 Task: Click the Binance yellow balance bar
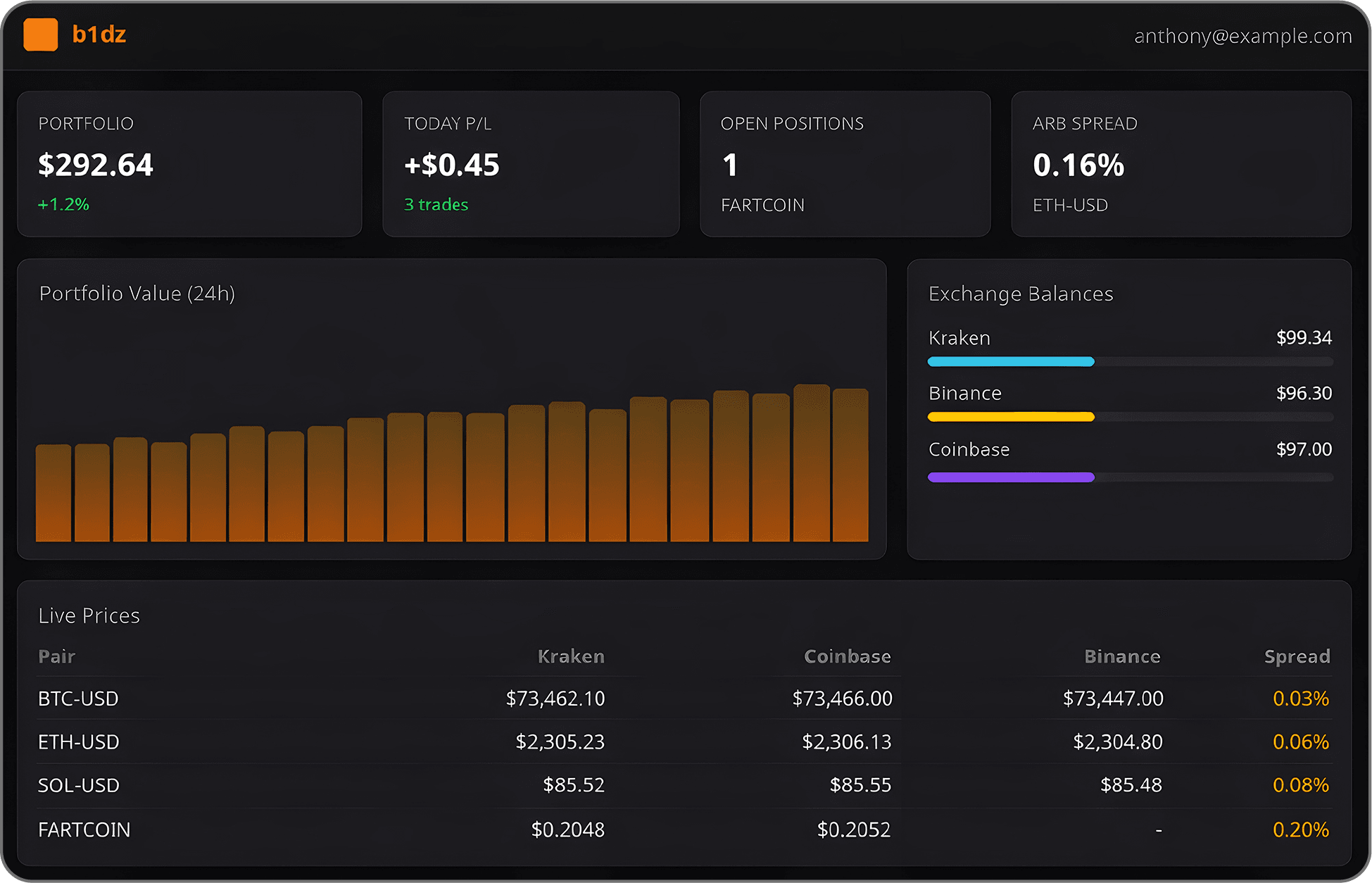(x=1011, y=417)
